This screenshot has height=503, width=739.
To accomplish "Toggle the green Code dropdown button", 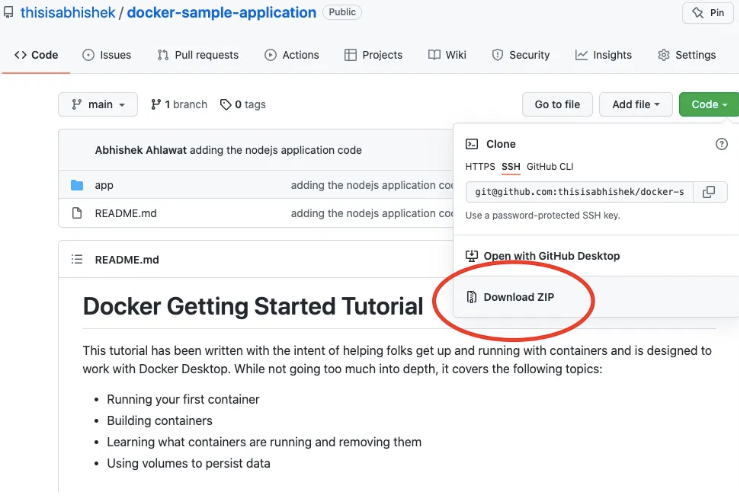I will (x=708, y=104).
